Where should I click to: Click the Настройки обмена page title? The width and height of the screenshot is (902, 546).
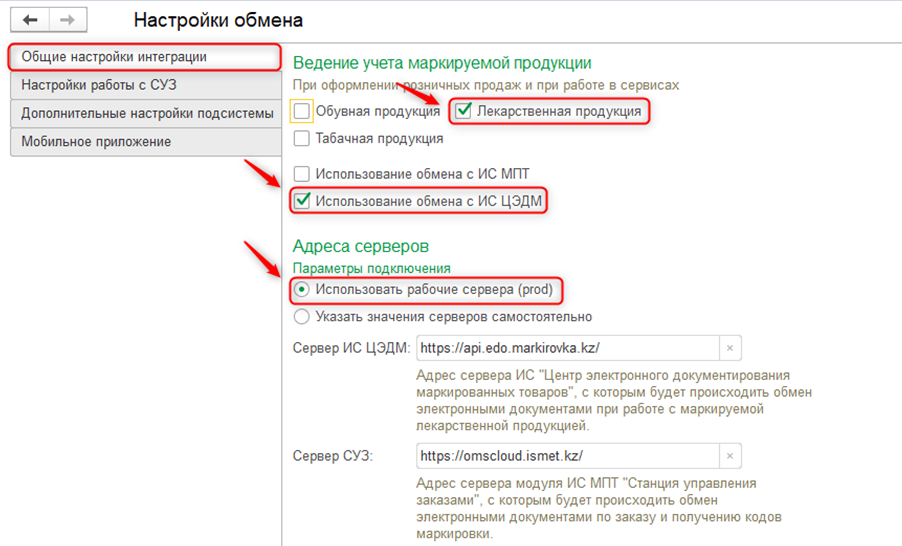218,20
